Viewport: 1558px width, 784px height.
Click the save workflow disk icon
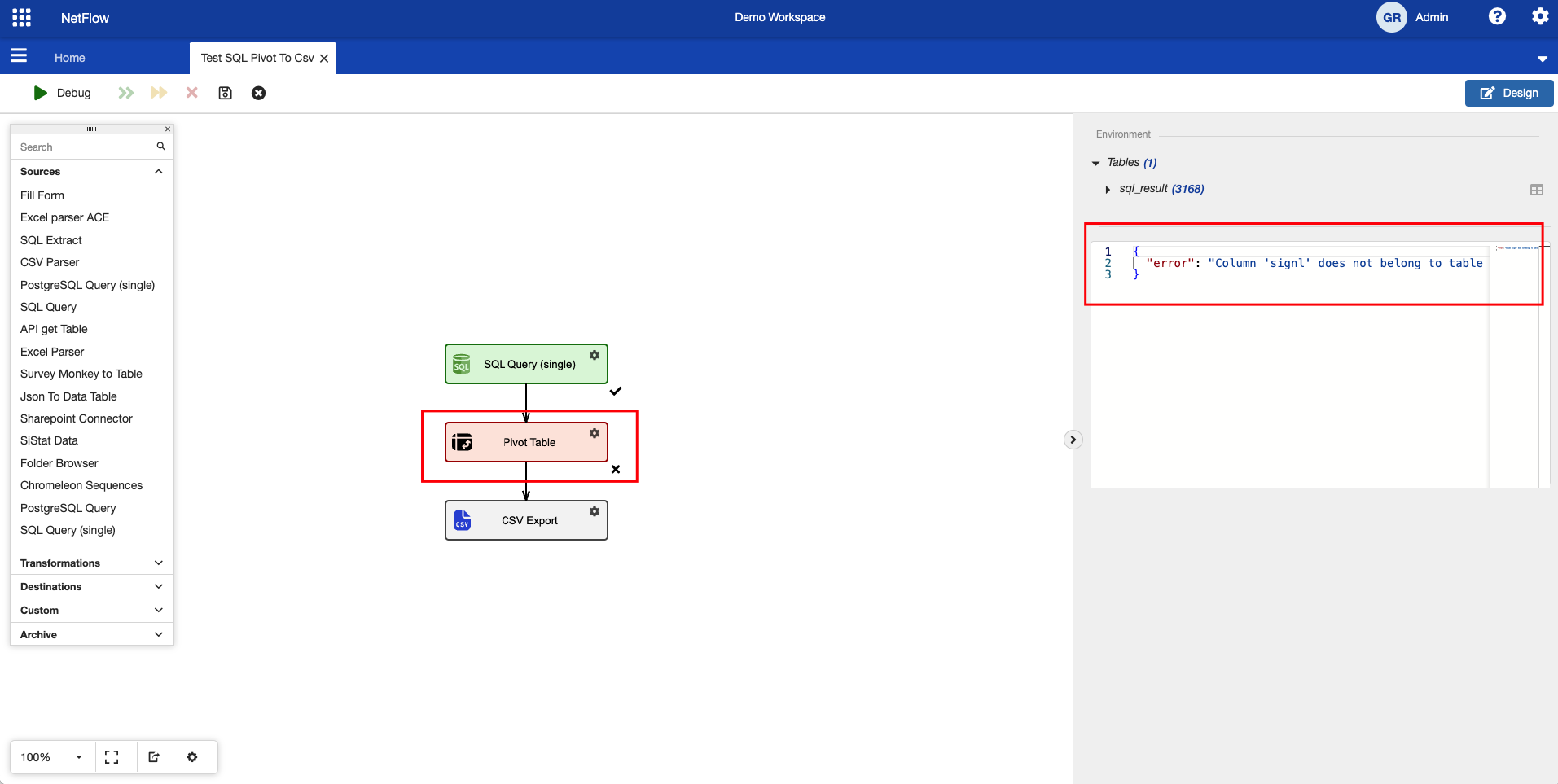coord(226,93)
